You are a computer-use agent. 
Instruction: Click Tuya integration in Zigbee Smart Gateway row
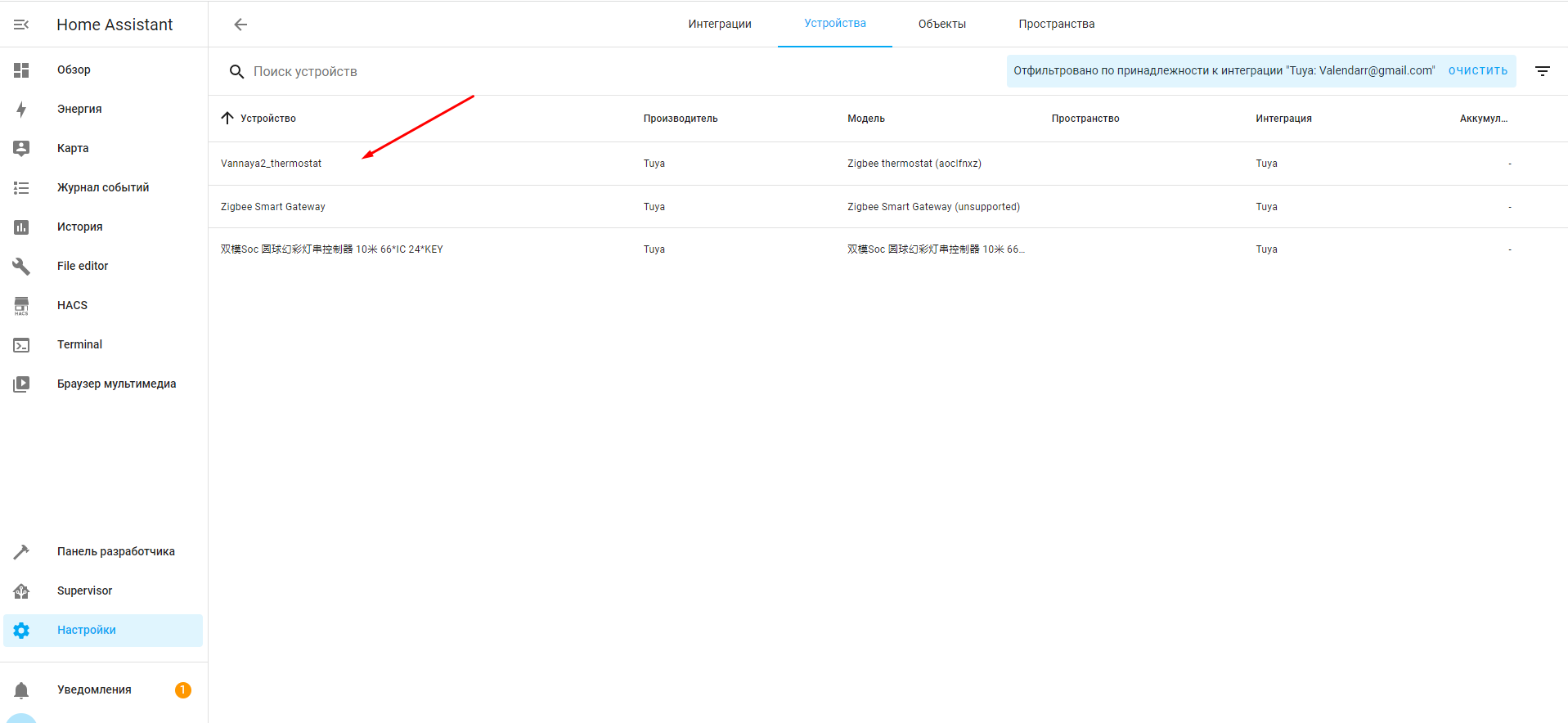(x=1266, y=207)
